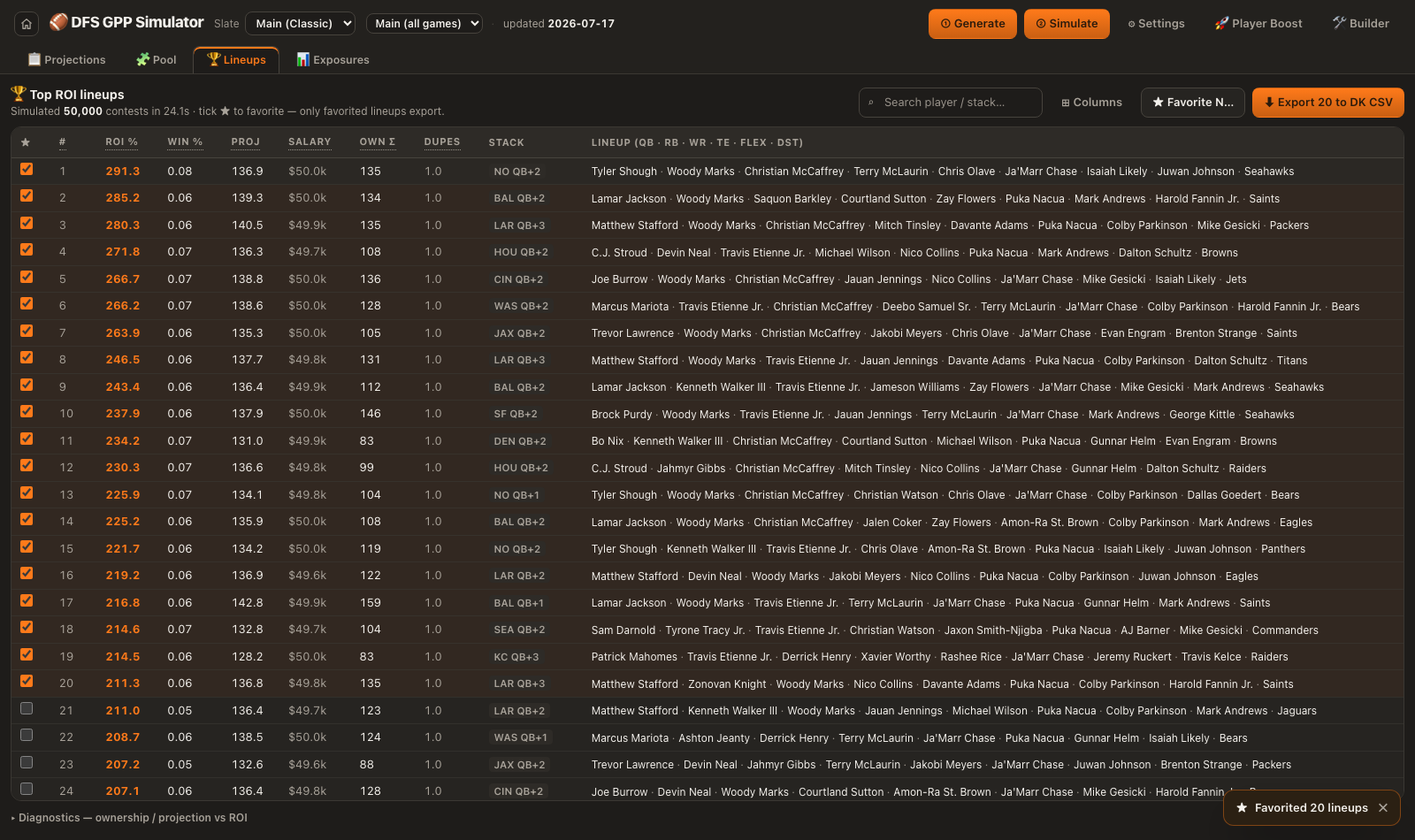Click the Search player / stack field
Screen dimensions: 1415x840
[x=951, y=103]
